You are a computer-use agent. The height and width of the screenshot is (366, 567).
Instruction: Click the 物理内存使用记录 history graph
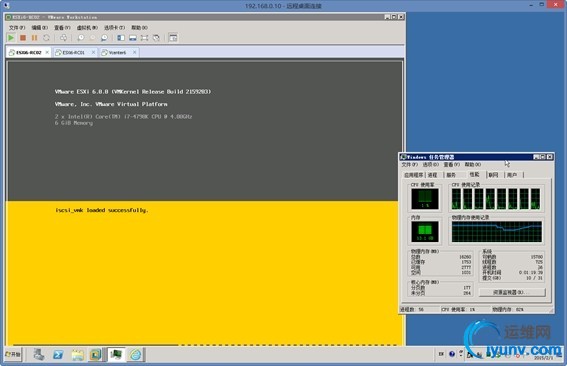coord(497,231)
